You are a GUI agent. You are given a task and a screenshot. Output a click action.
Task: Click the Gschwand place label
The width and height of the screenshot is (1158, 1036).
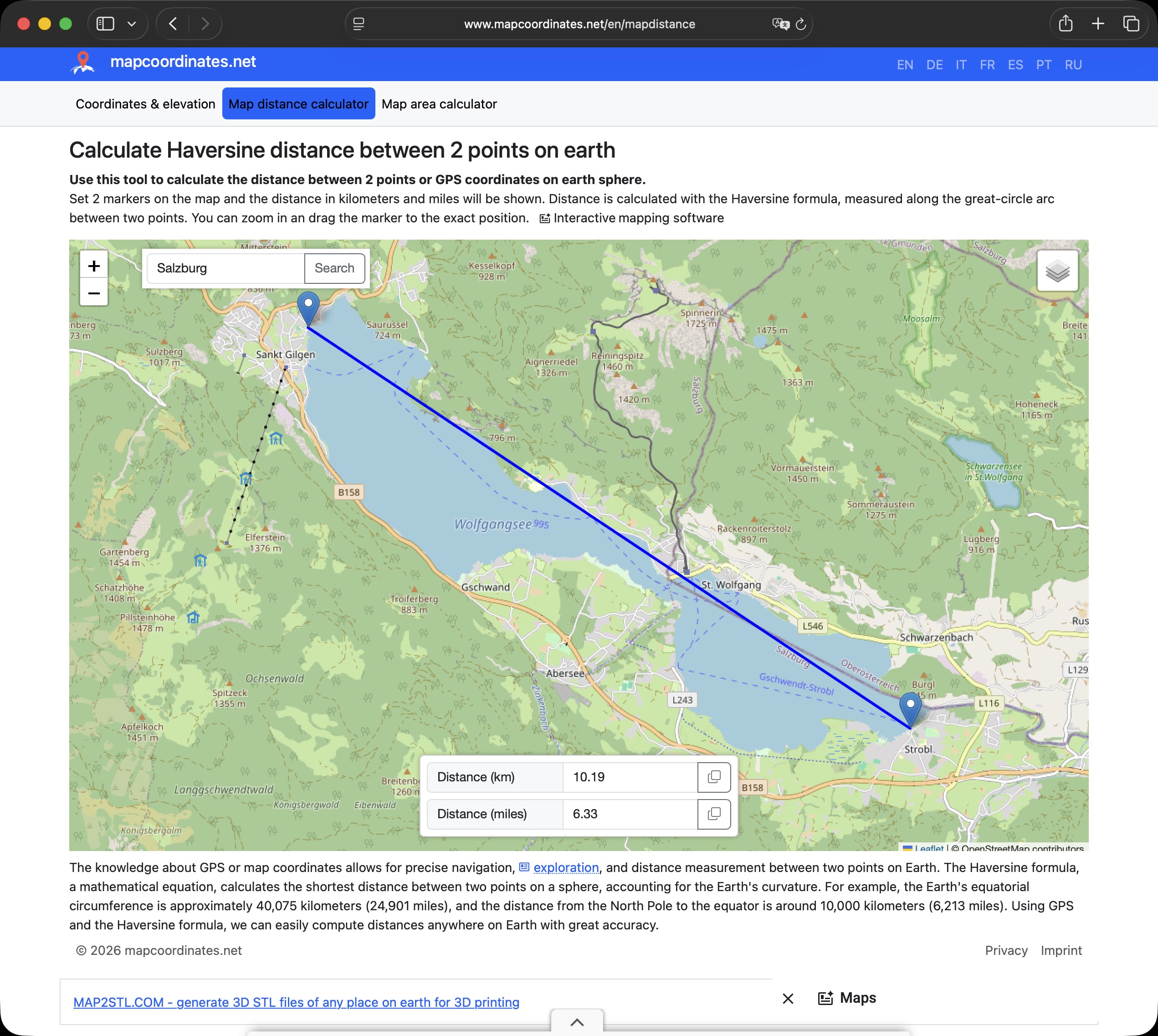486,587
